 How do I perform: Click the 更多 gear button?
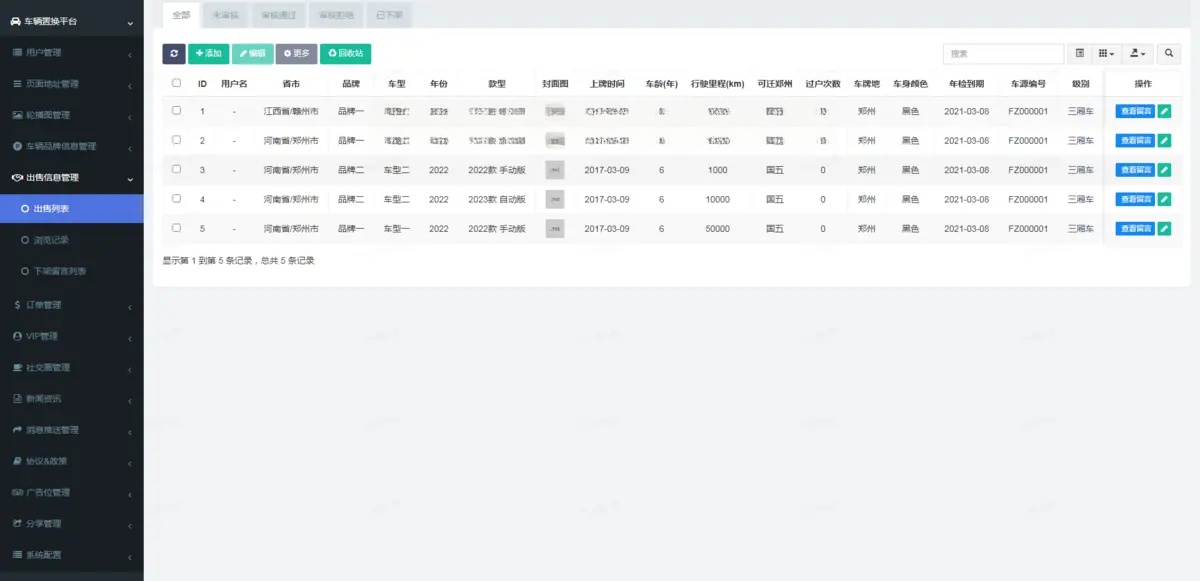click(296, 54)
